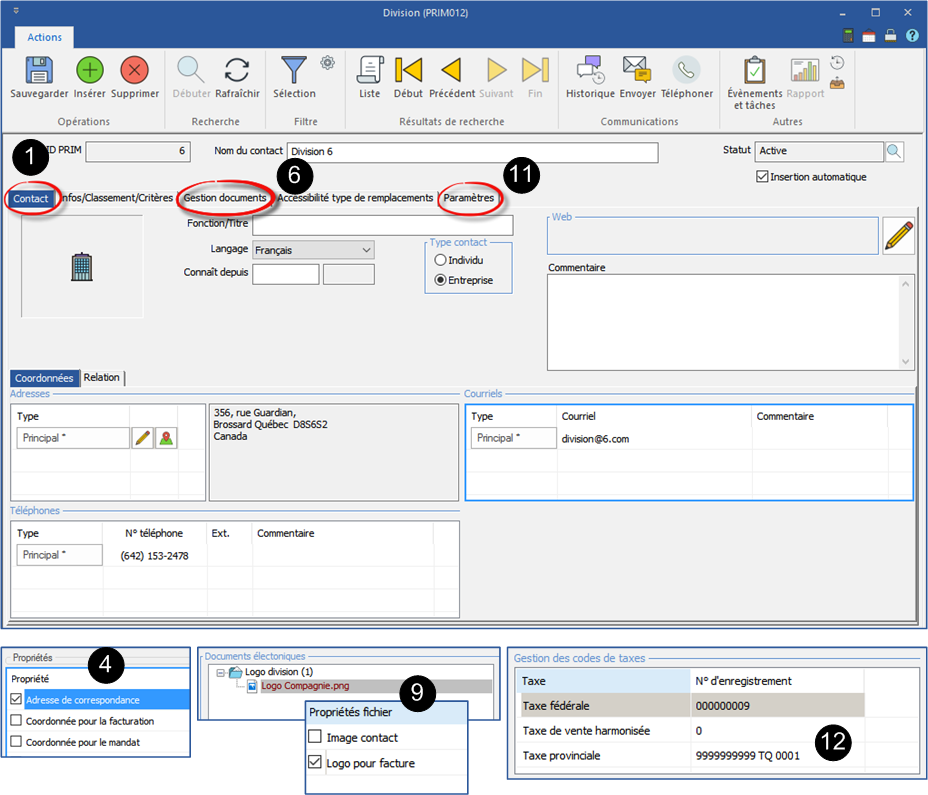Click in the Nom du contact field
928x795 pixels.
(x=472, y=152)
